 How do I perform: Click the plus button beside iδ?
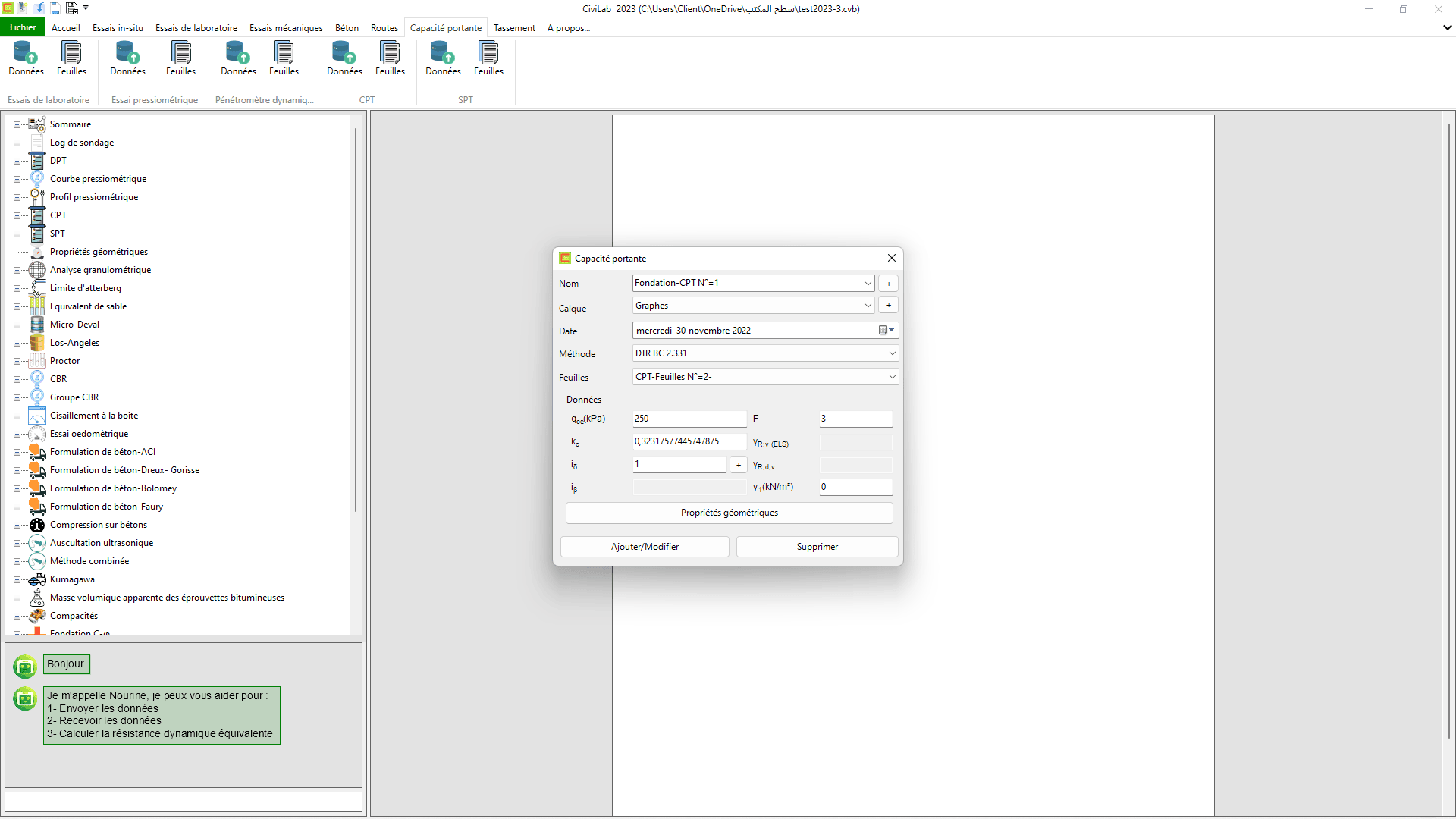(x=738, y=465)
